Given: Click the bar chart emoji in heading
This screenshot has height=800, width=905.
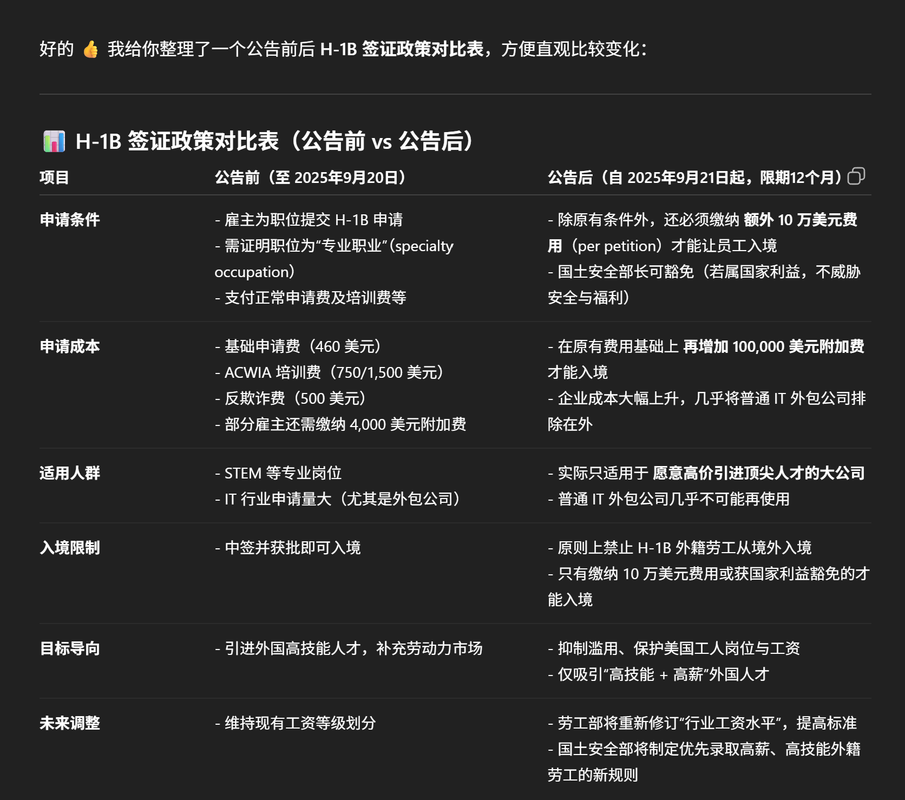Looking at the screenshot, I should pyautogui.click(x=54, y=141).
